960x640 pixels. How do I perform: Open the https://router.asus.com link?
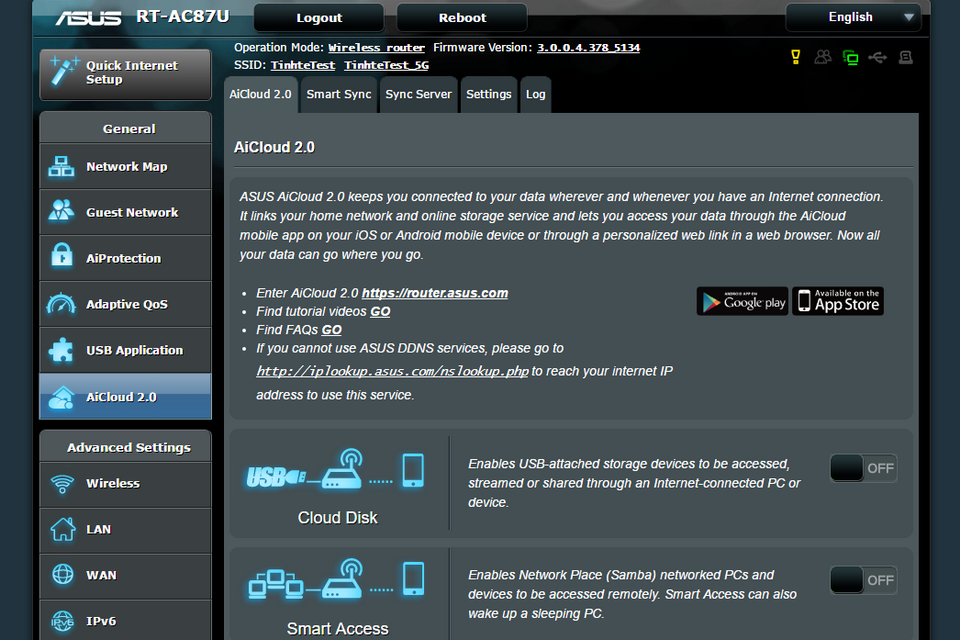point(435,293)
